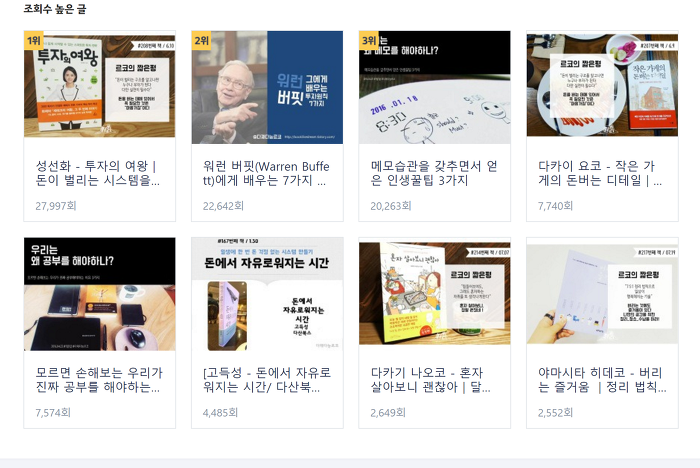Open the 우리는 왜 공부를 해야하나 thumbnail

pos(100,294)
